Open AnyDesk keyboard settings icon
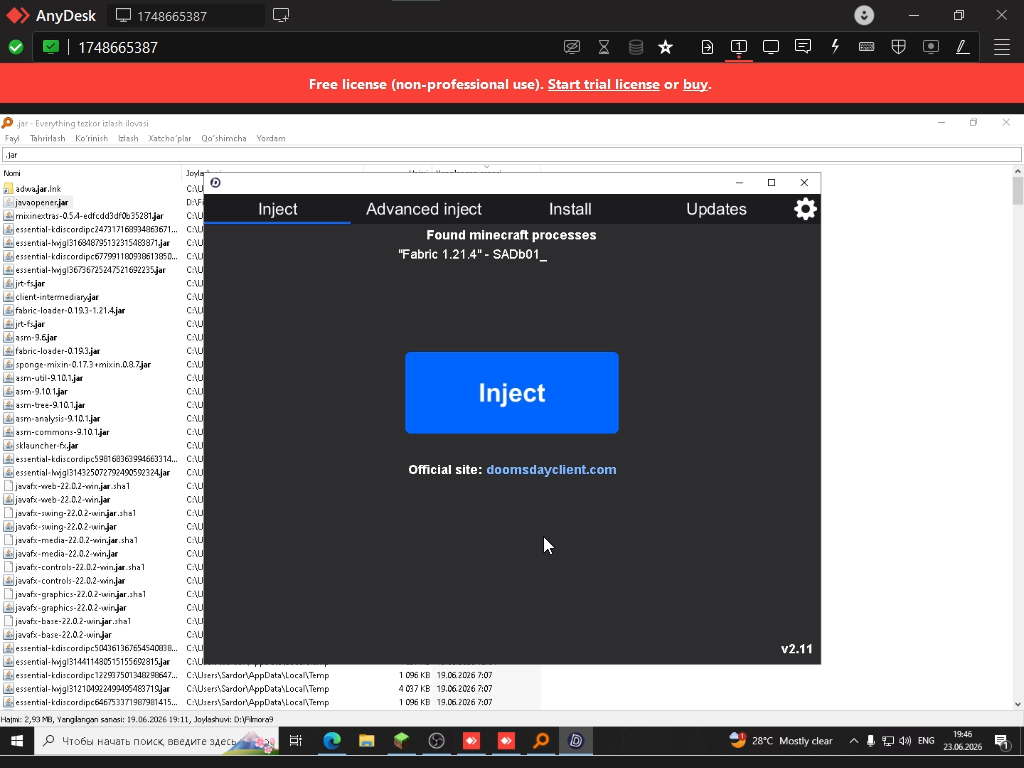Viewport: 1024px width, 768px height. click(867, 47)
